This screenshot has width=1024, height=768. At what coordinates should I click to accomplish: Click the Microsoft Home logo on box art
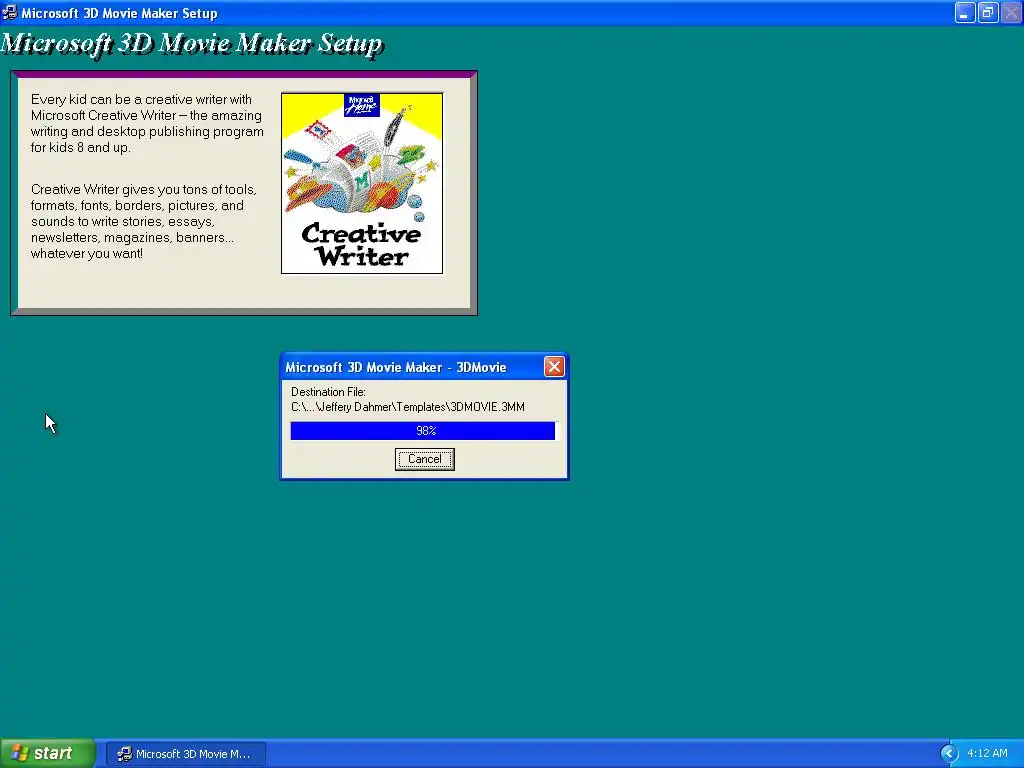pyautogui.click(x=362, y=104)
